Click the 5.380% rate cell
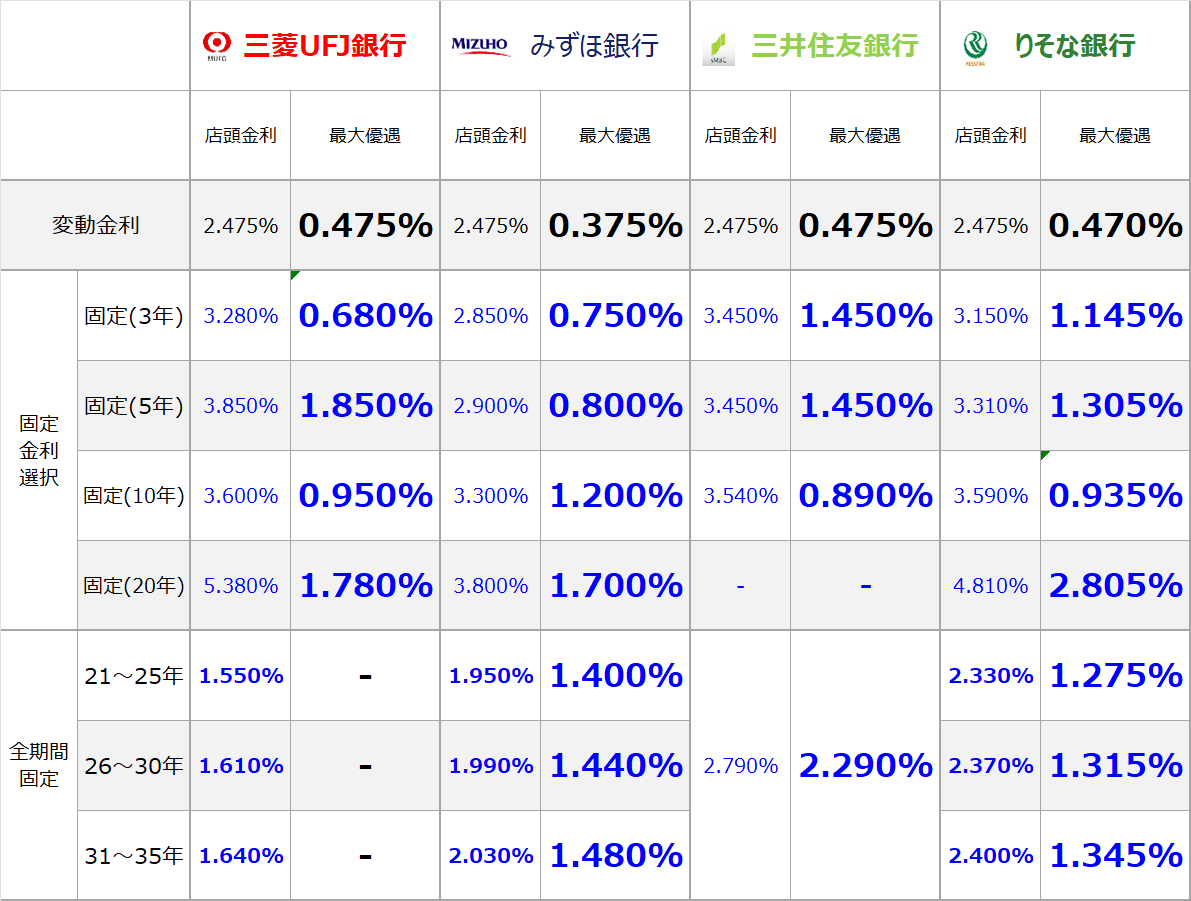The image size is (1191, 901). click(240, 585)
